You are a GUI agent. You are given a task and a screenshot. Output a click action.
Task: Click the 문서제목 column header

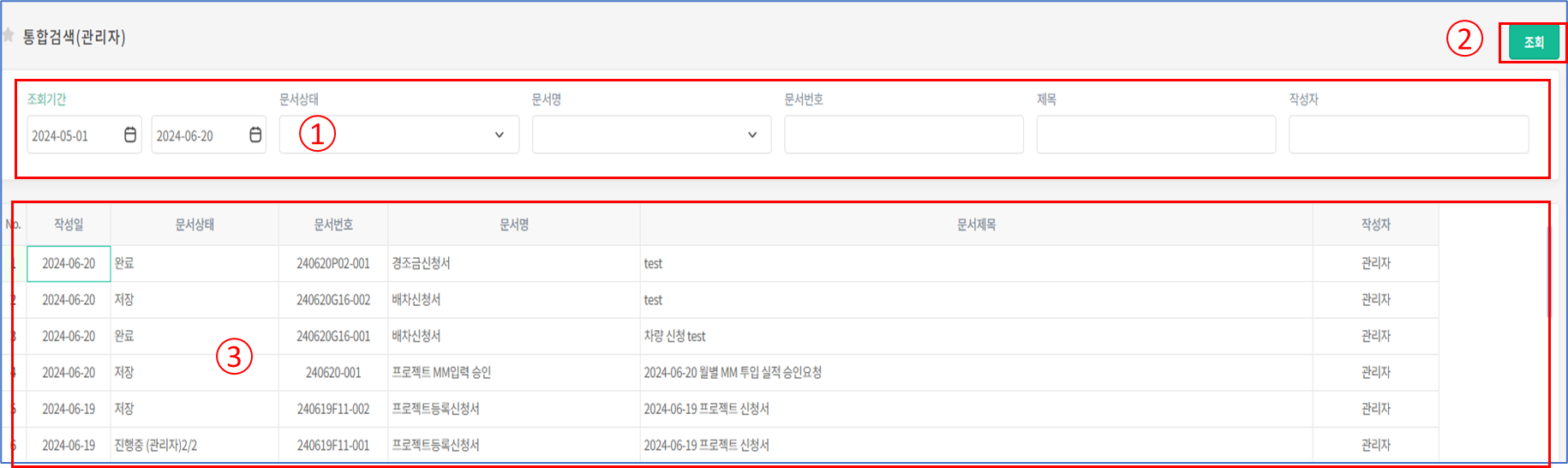(x=976, y=225)
